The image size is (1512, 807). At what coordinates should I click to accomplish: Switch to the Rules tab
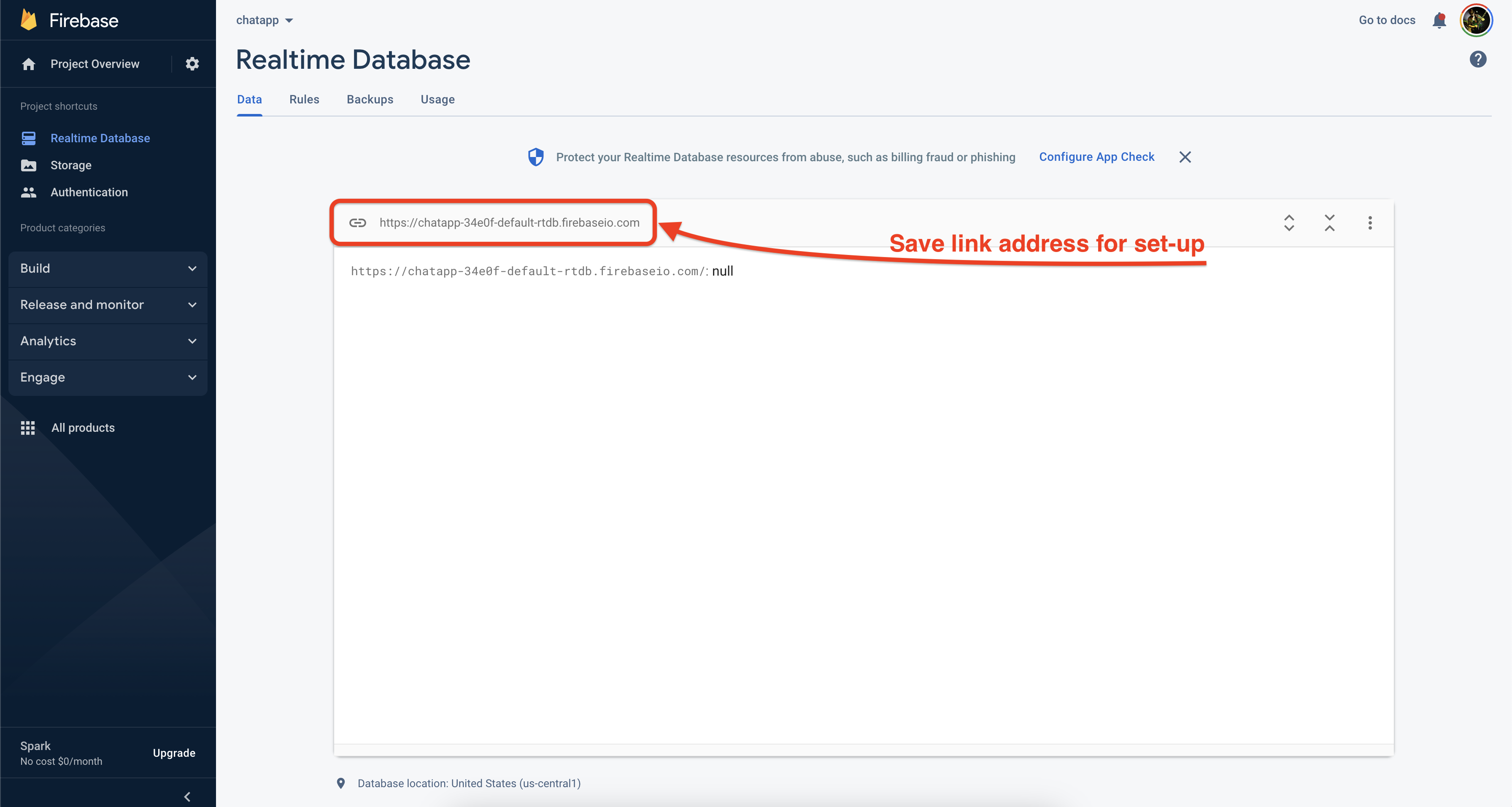point(304,99)
